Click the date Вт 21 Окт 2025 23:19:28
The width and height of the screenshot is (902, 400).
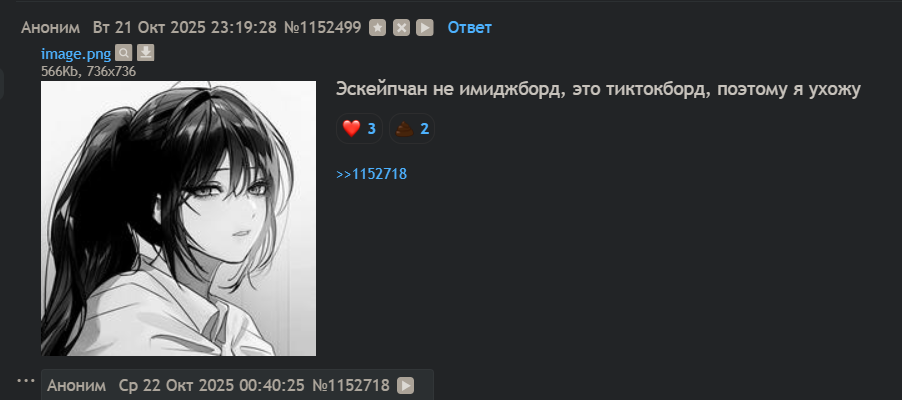pyautogui.click(x=185, y=28)
